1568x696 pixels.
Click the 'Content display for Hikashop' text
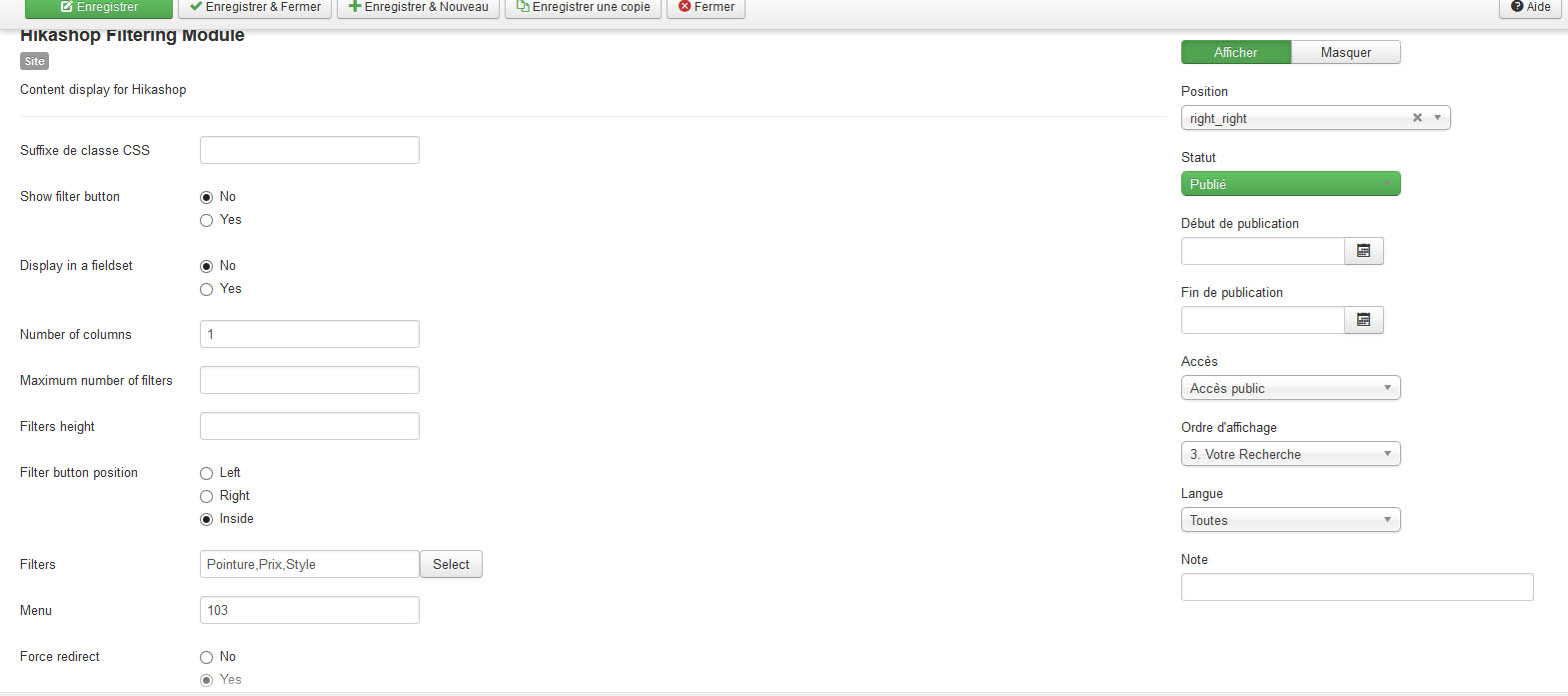pos(103,89)
